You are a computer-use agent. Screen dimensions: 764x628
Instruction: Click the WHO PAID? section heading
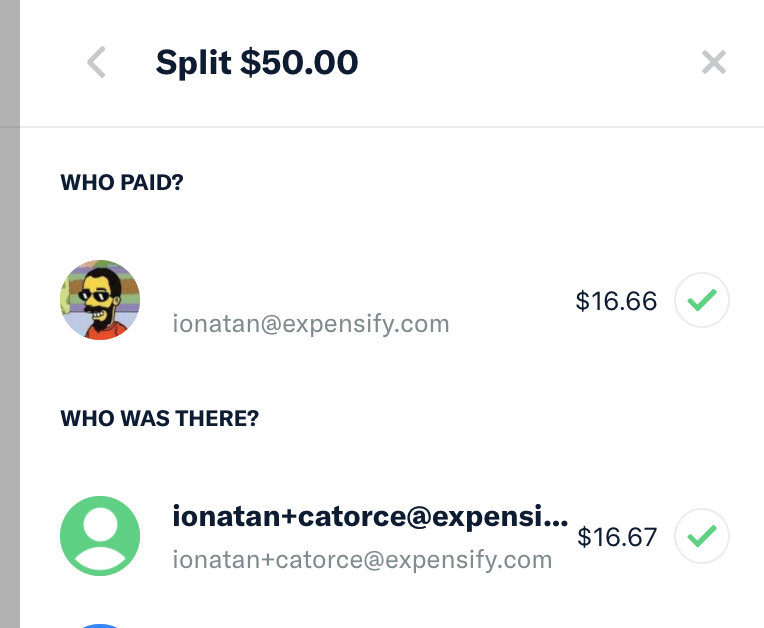pyautogui.click(x=122, y=182)
